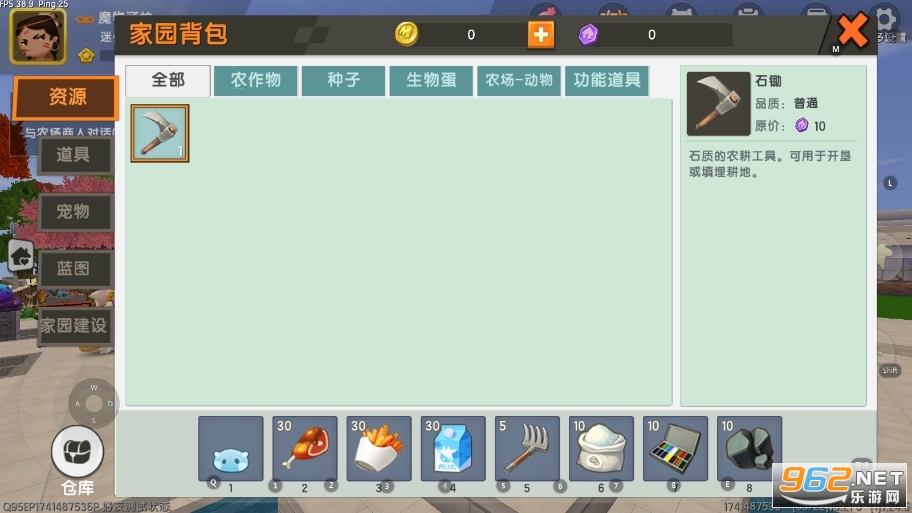The image size is (912, 513).
Task: Choose the rake tool in hotbar
Action: click(527, 449)
